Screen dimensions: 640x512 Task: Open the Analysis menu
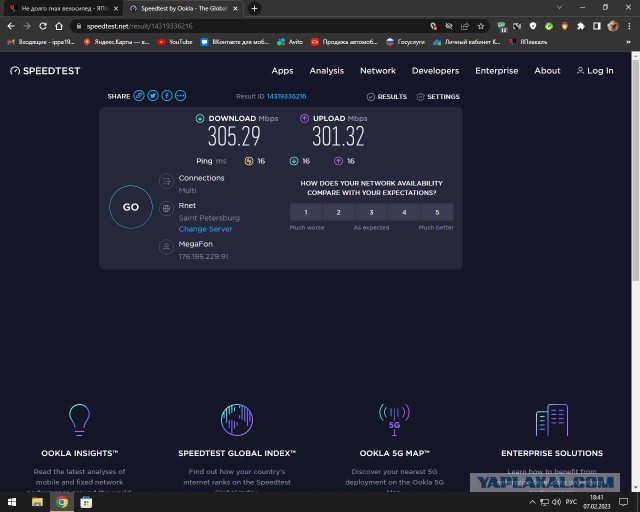(327, 71)
